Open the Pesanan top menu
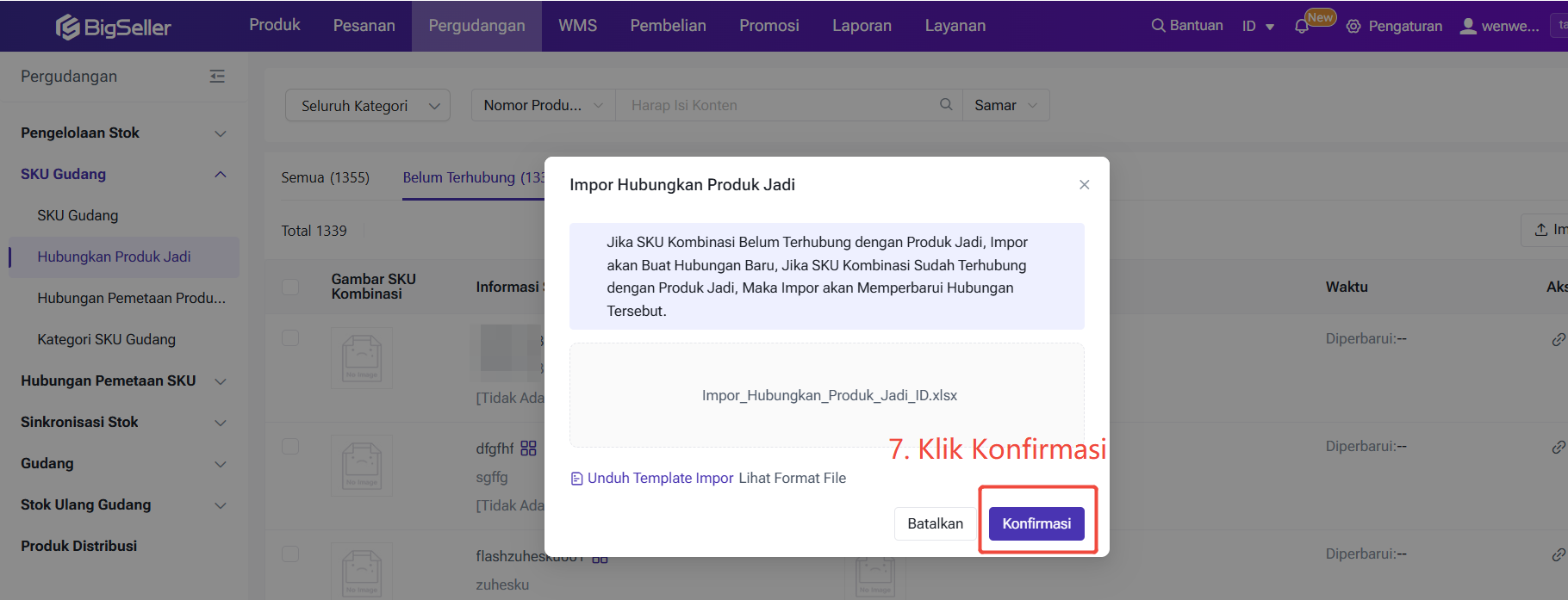This screenshot has width=1568, height=600. pyautogui.click(x=364, y=26)
